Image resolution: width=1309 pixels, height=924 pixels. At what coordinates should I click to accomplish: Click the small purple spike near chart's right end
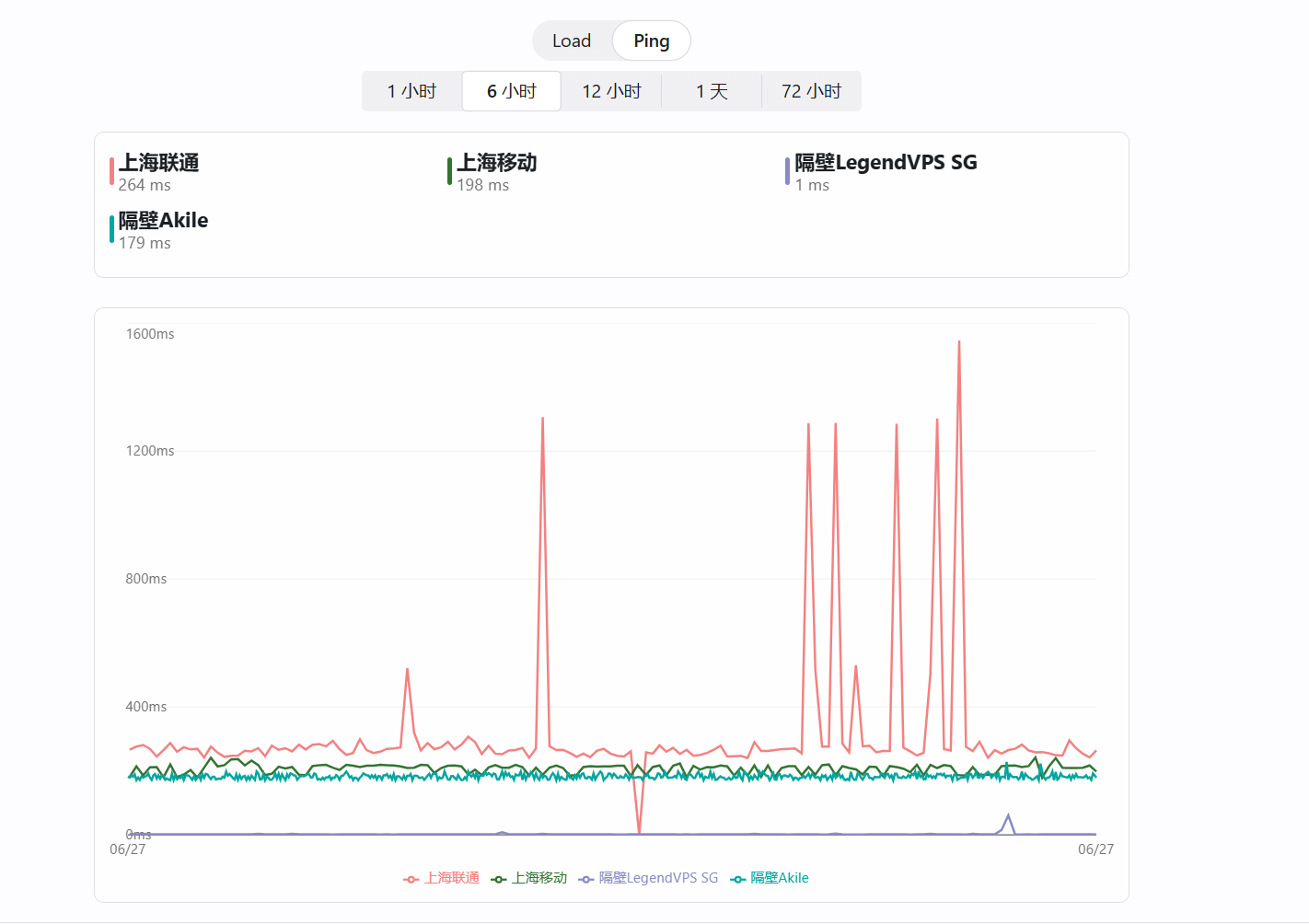[1008, 816]
